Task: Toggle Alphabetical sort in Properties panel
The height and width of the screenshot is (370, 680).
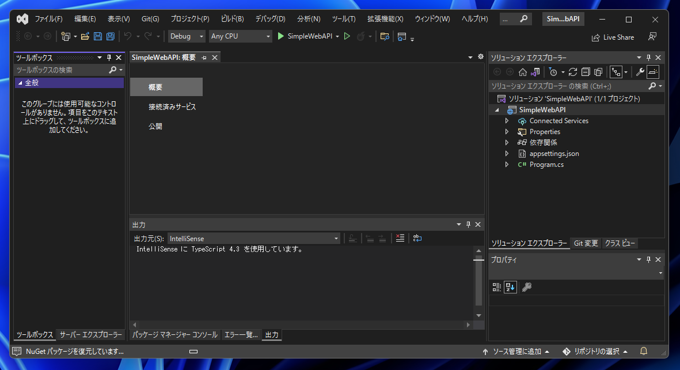Action: tap(510, 287)
